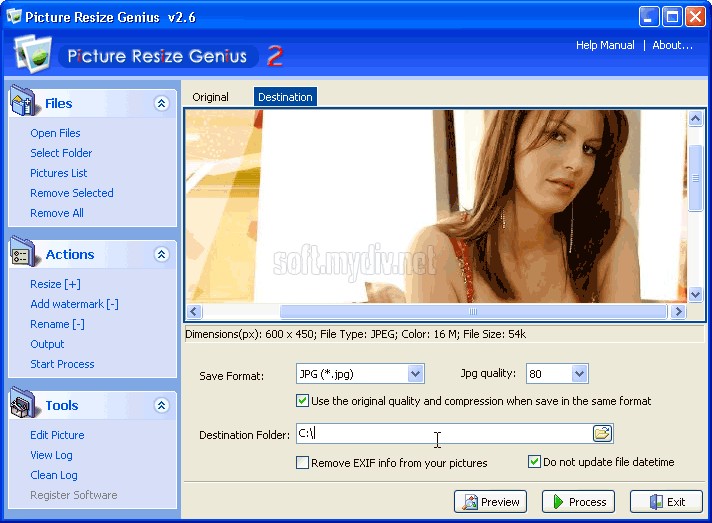Open the Rename [-] action
The height and width of the screenshot is (523, 712).
(57, 324)
